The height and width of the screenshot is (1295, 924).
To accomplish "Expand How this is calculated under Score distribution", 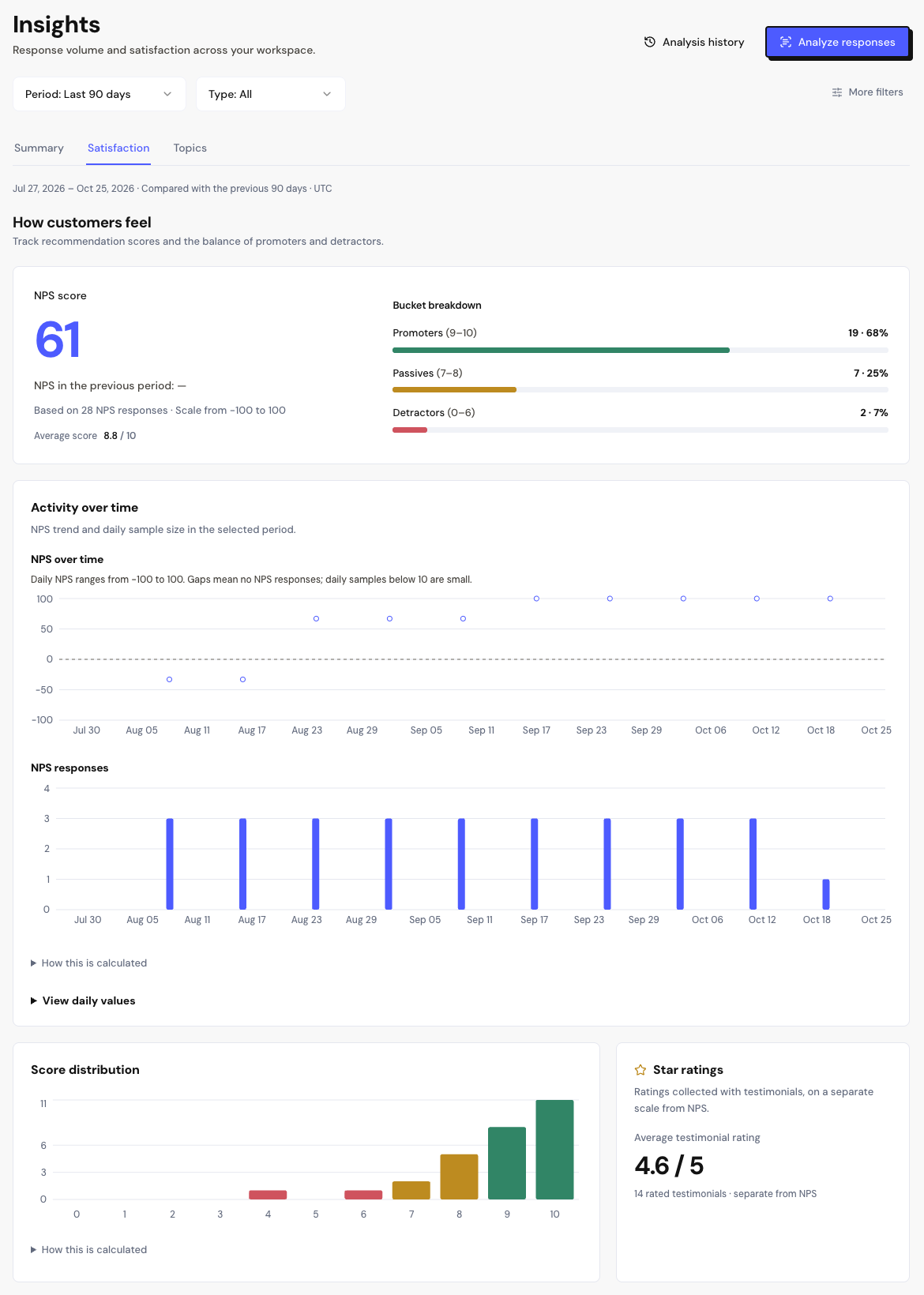I will point(89,1250).
